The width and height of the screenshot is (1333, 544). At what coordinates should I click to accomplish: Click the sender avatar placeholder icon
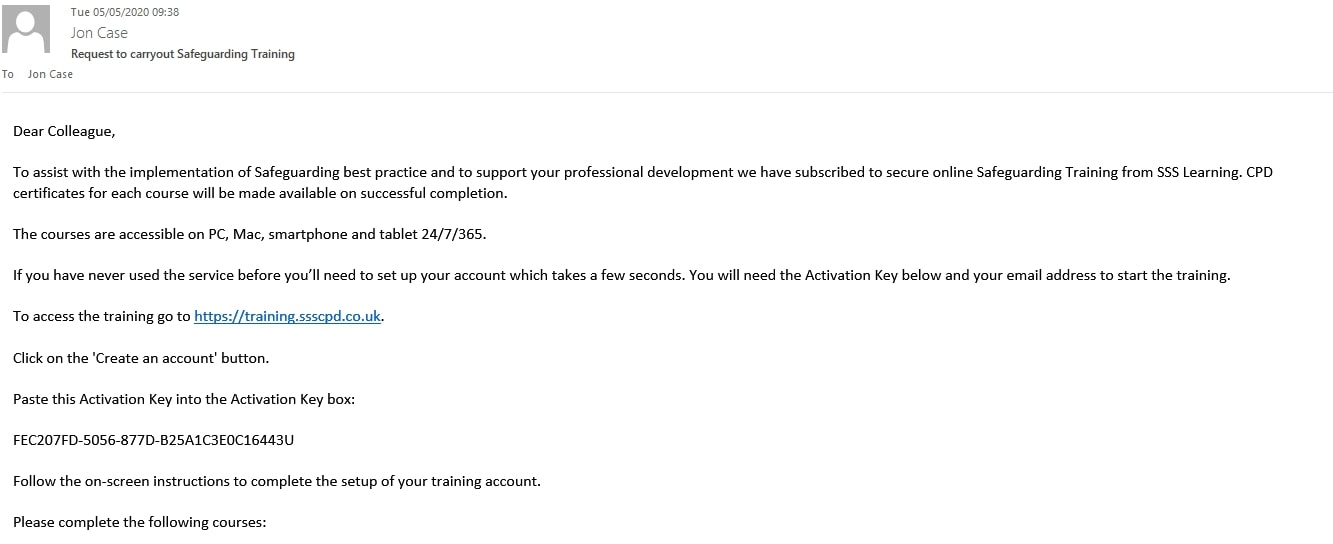(26, 29)
